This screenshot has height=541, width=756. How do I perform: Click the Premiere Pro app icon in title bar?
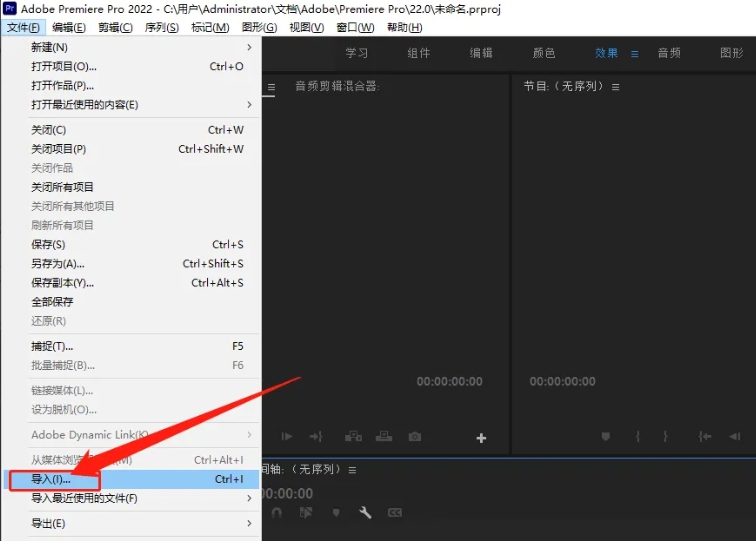[x=10, y=8]
